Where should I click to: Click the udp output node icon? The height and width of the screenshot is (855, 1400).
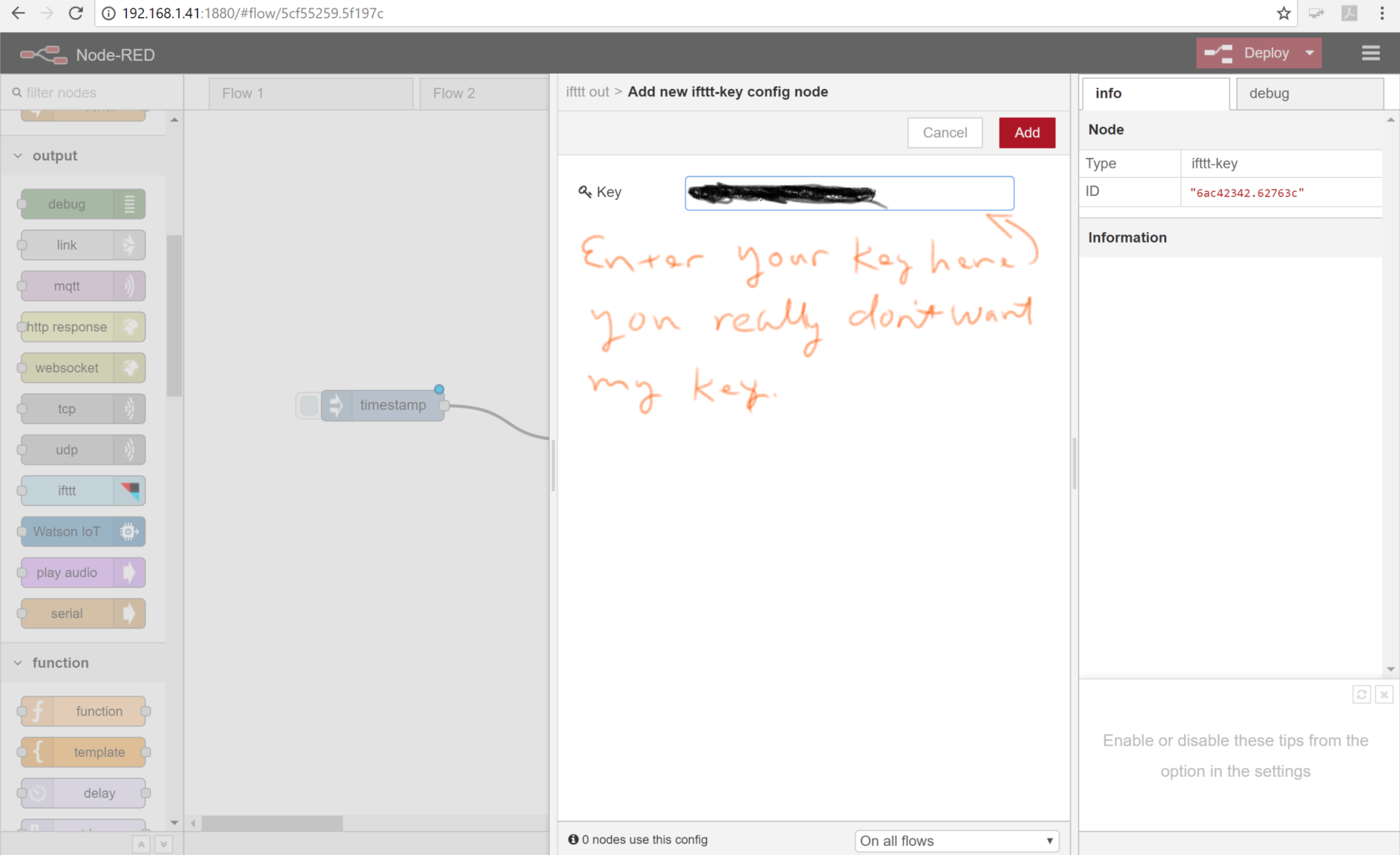[130, 449]
